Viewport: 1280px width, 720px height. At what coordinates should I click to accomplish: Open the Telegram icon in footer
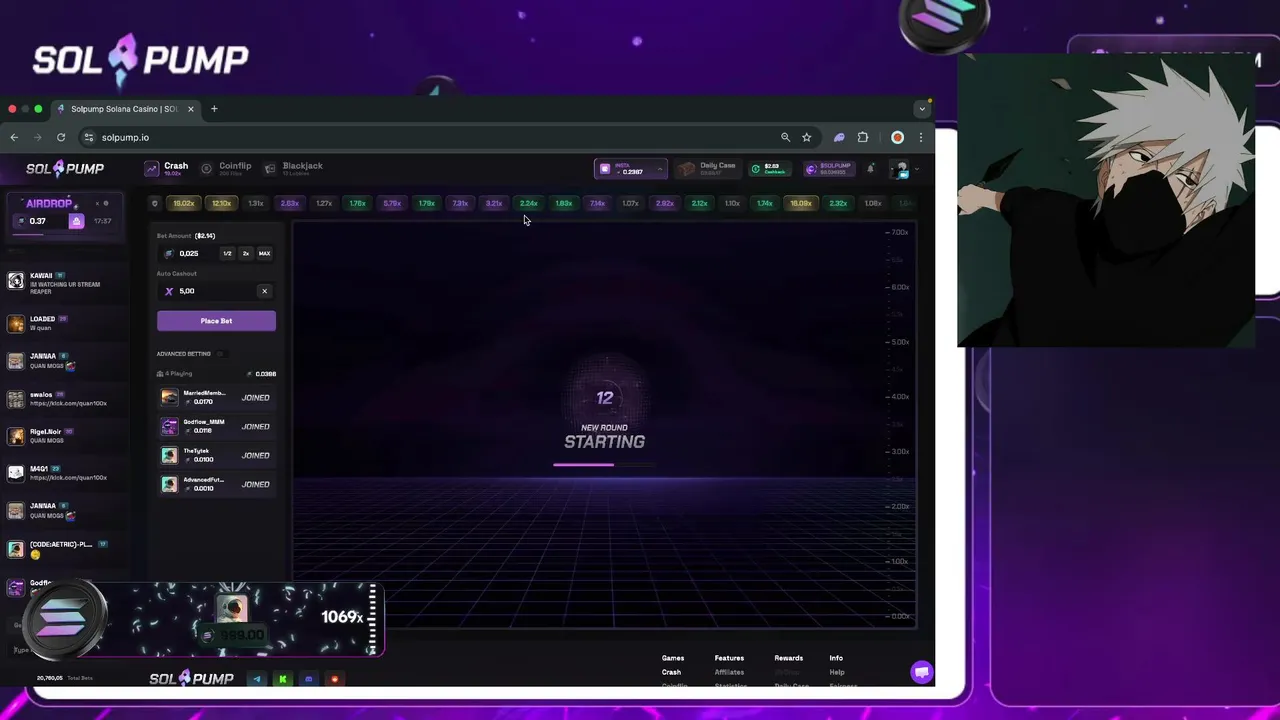coord(257,679)
